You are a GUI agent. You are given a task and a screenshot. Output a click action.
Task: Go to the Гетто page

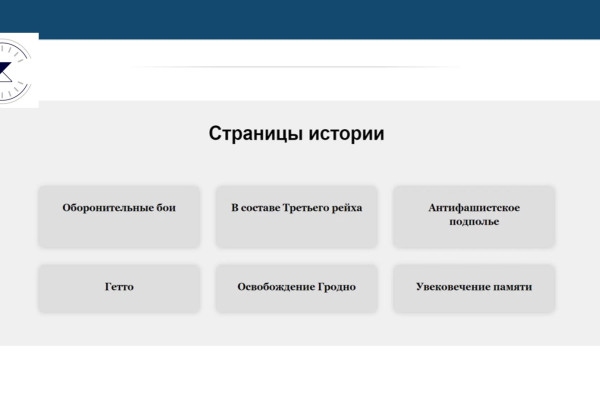click(x=119, y=287)
